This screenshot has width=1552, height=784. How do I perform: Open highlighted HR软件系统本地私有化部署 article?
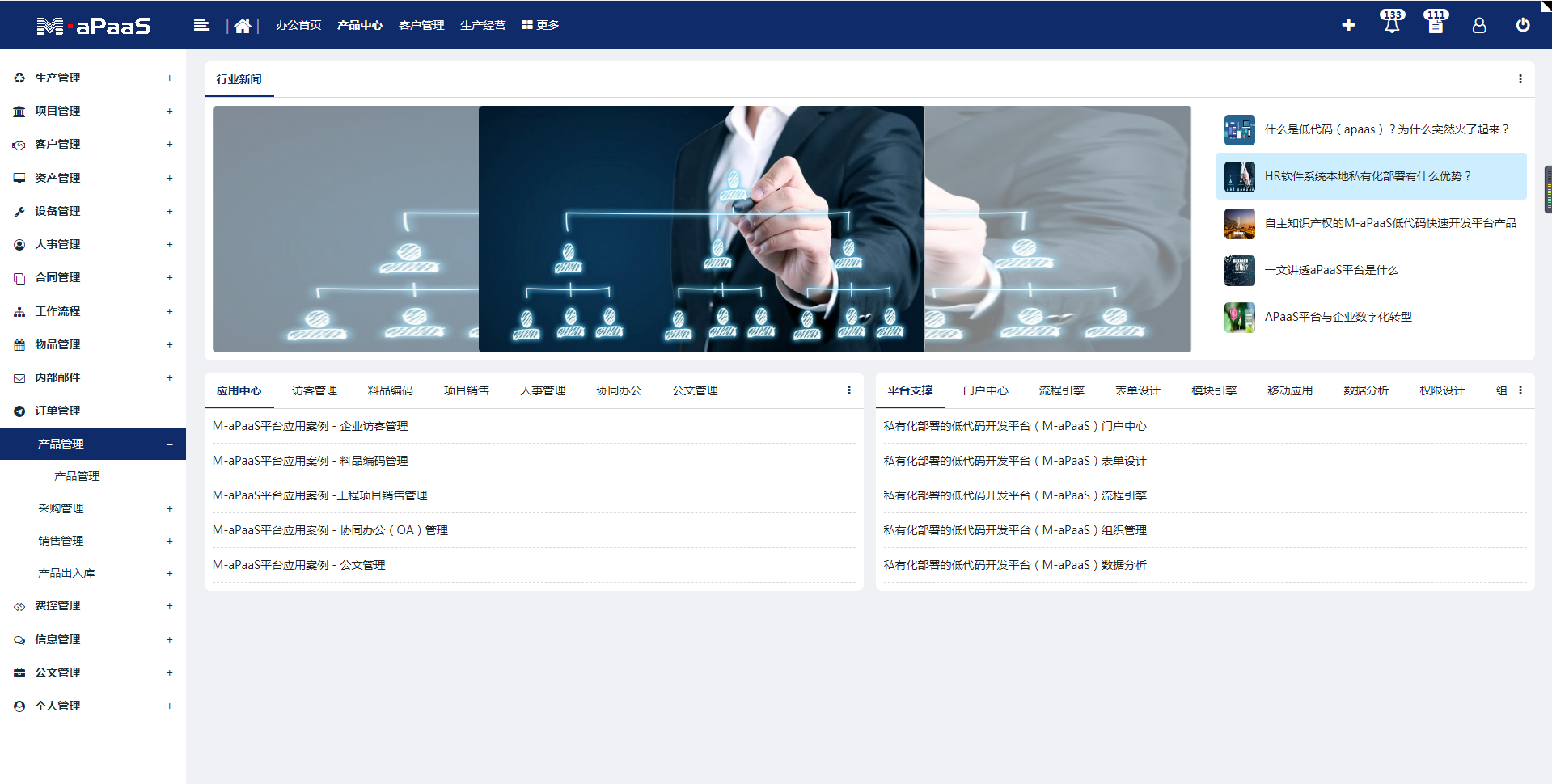click(x=1372, y=176)
